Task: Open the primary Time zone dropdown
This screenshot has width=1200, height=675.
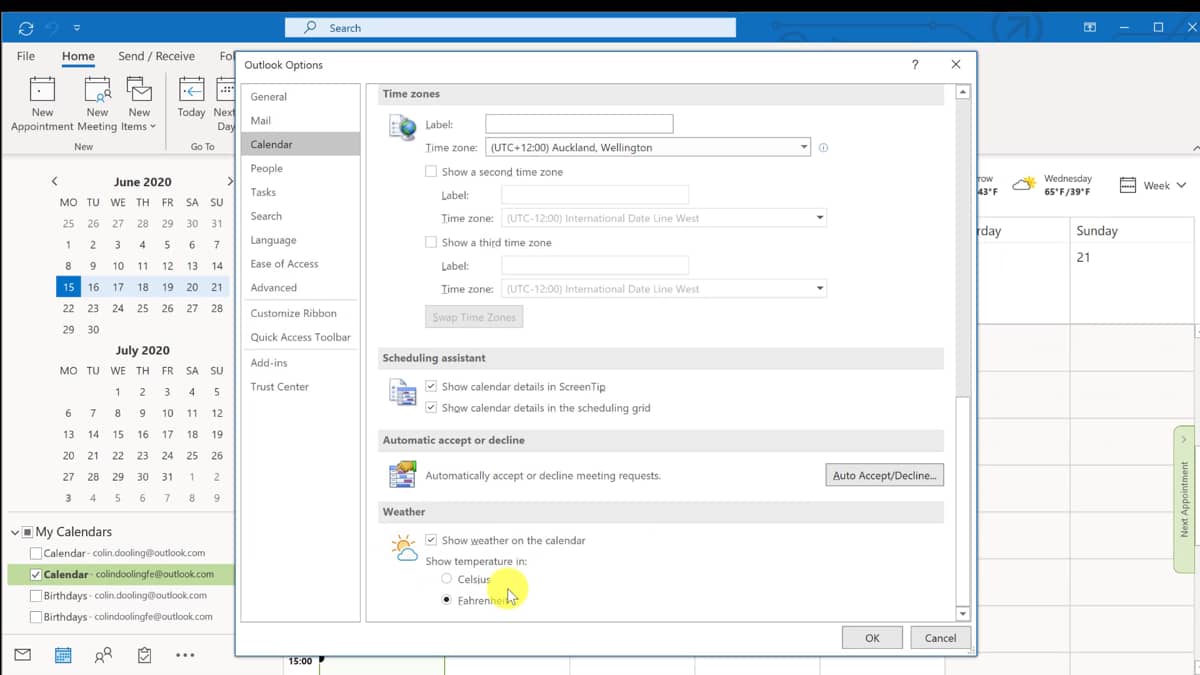Action: coord(803,147)
